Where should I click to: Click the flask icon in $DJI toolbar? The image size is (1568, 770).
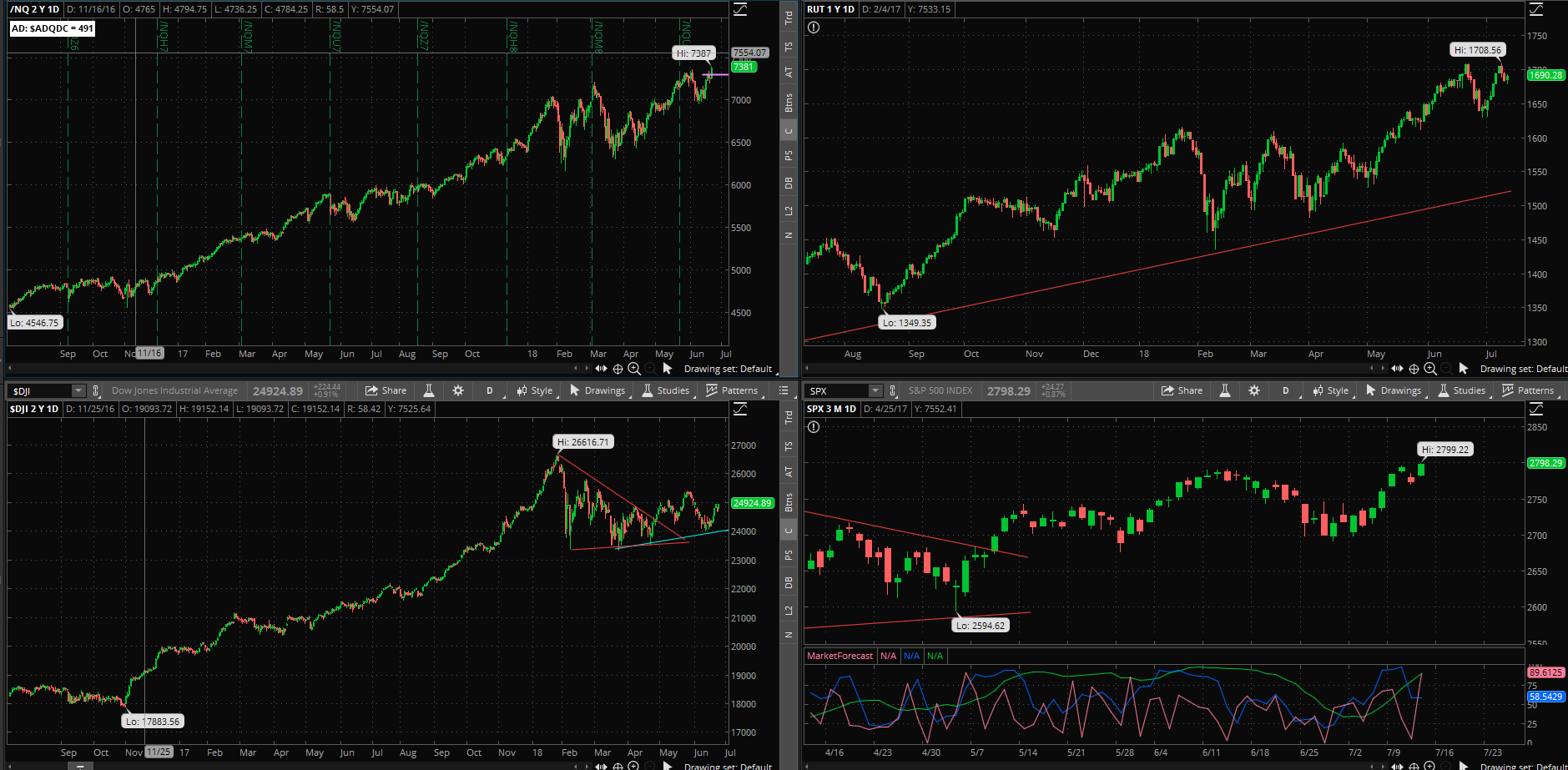(x=429, y=390)
